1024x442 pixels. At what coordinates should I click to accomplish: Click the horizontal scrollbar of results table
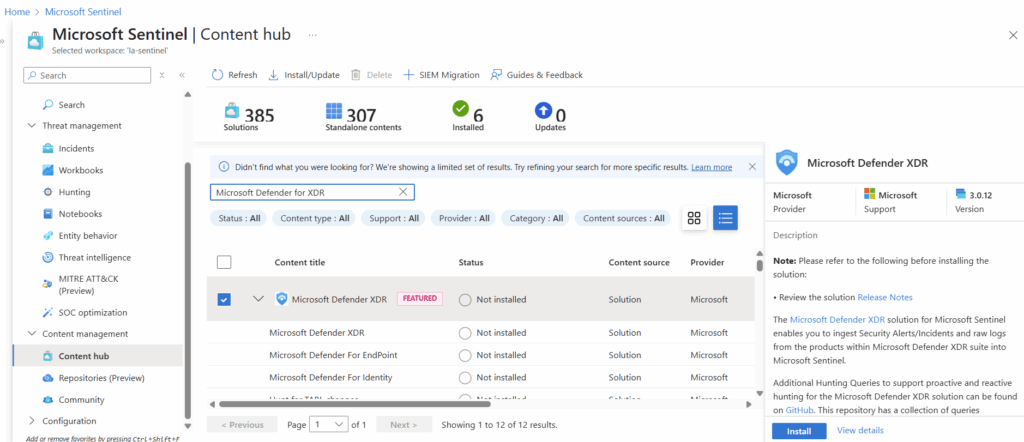(x=355, y=404)
